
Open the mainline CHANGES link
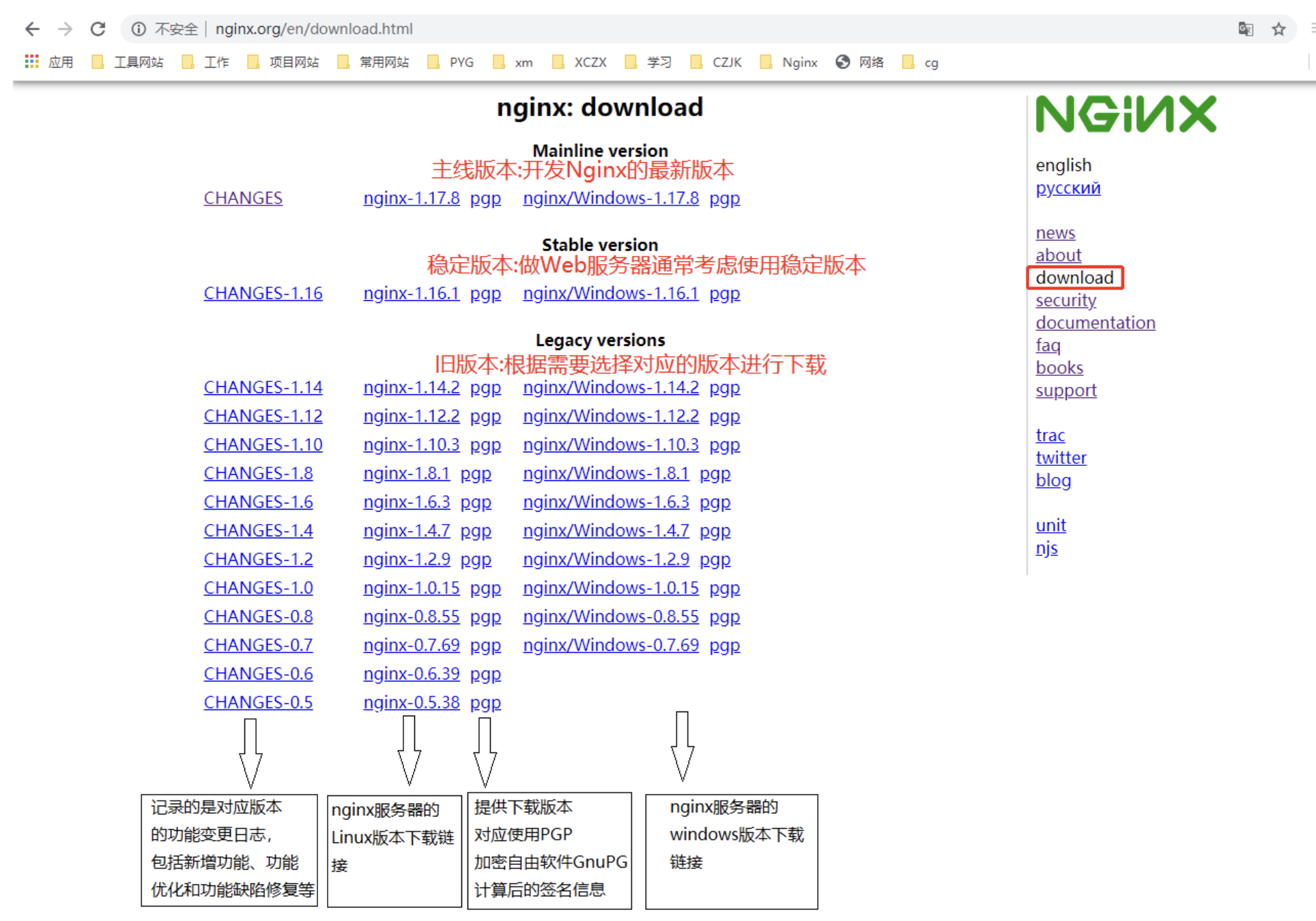tap(243, 198)
